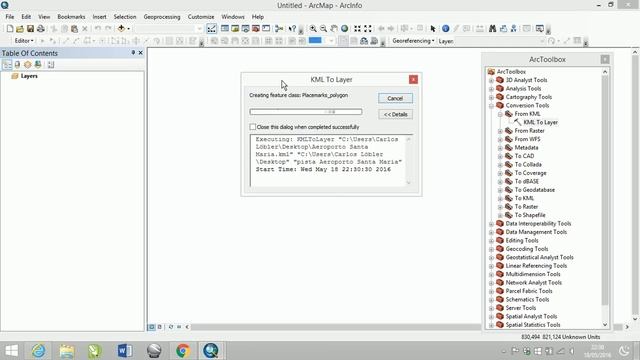Expand the To Shapefile toolset
The image size is (640, 360).
500,215
